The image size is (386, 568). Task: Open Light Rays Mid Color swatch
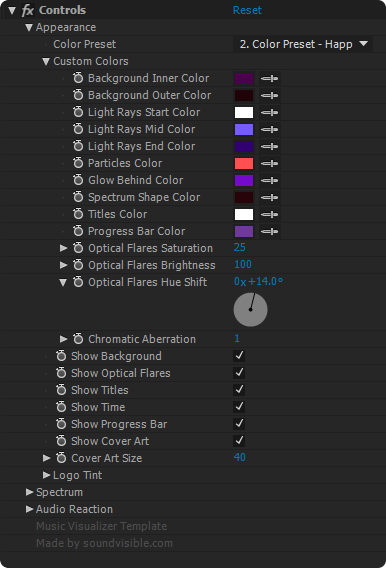tap(244, 129)
